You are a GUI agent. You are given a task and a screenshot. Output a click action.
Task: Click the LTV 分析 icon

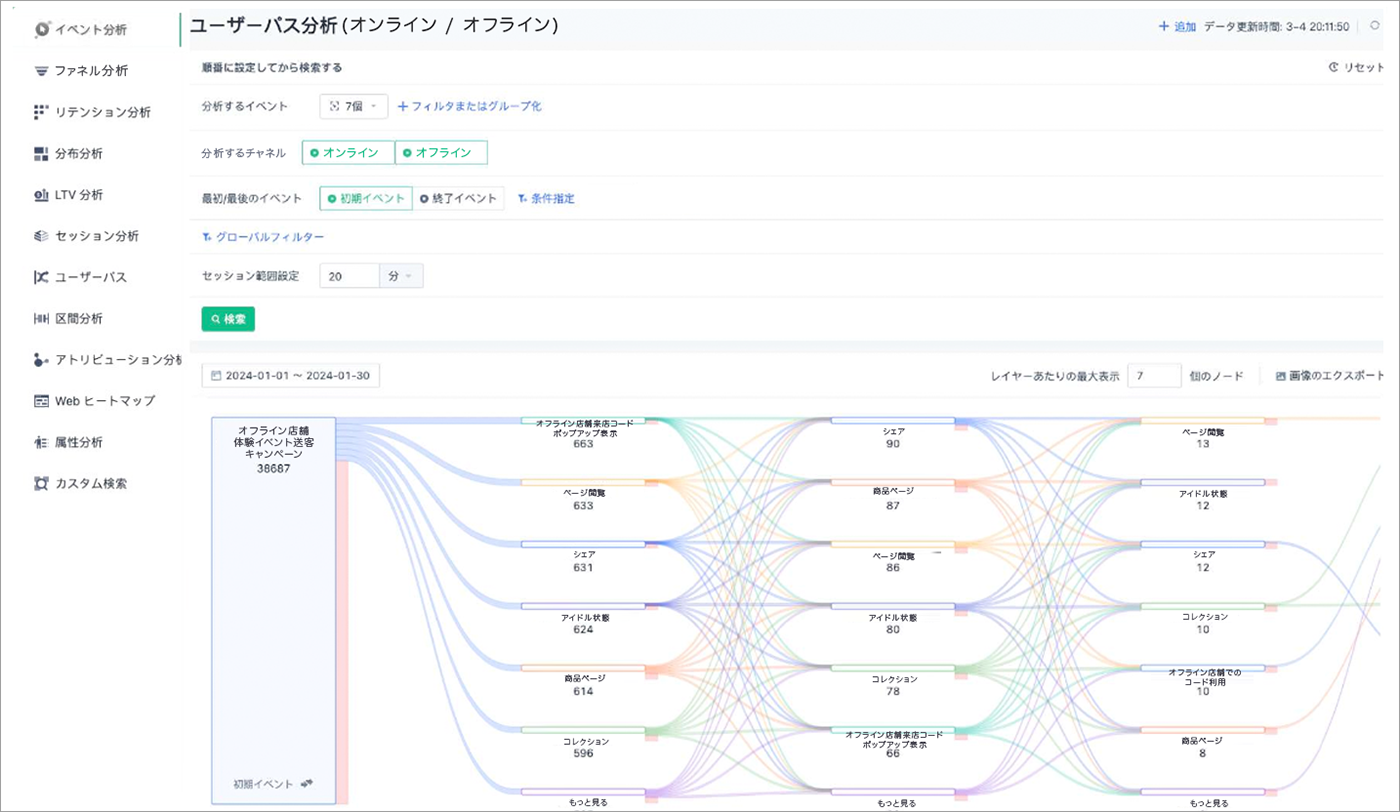(41, 195)
